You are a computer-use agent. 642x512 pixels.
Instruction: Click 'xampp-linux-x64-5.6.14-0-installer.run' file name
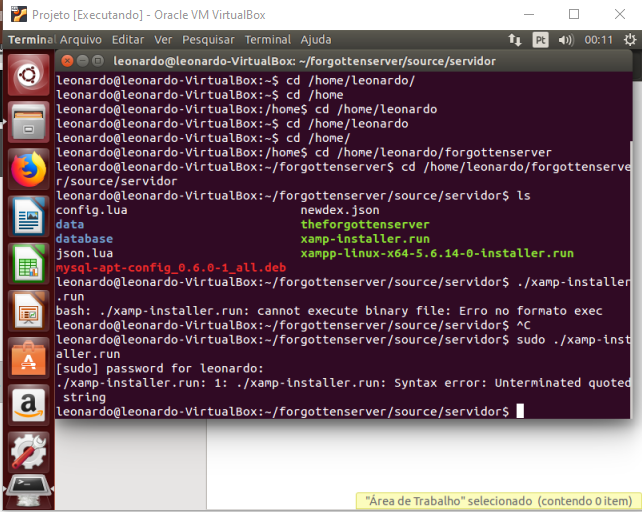click(x=437, y=253)
